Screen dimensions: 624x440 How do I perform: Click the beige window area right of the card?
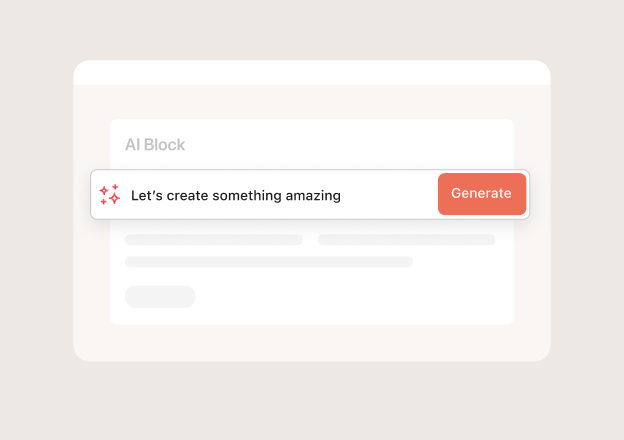click(x=531, y=270)
